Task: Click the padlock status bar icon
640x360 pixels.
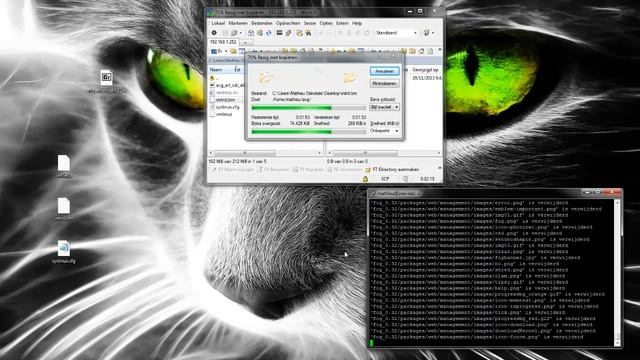Action: (365, 179)
